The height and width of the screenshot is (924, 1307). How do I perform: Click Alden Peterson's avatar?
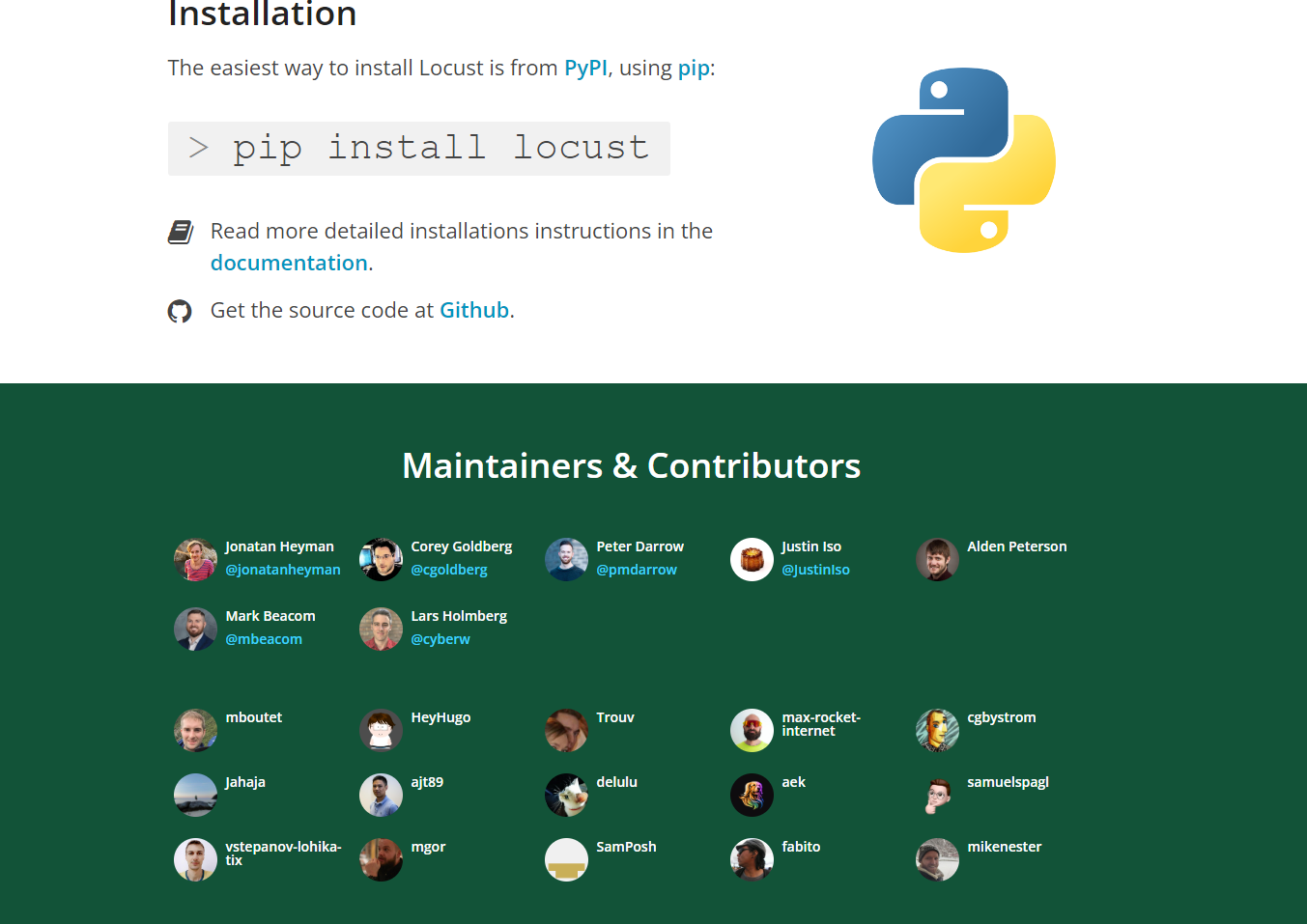[x=937, y=559]
